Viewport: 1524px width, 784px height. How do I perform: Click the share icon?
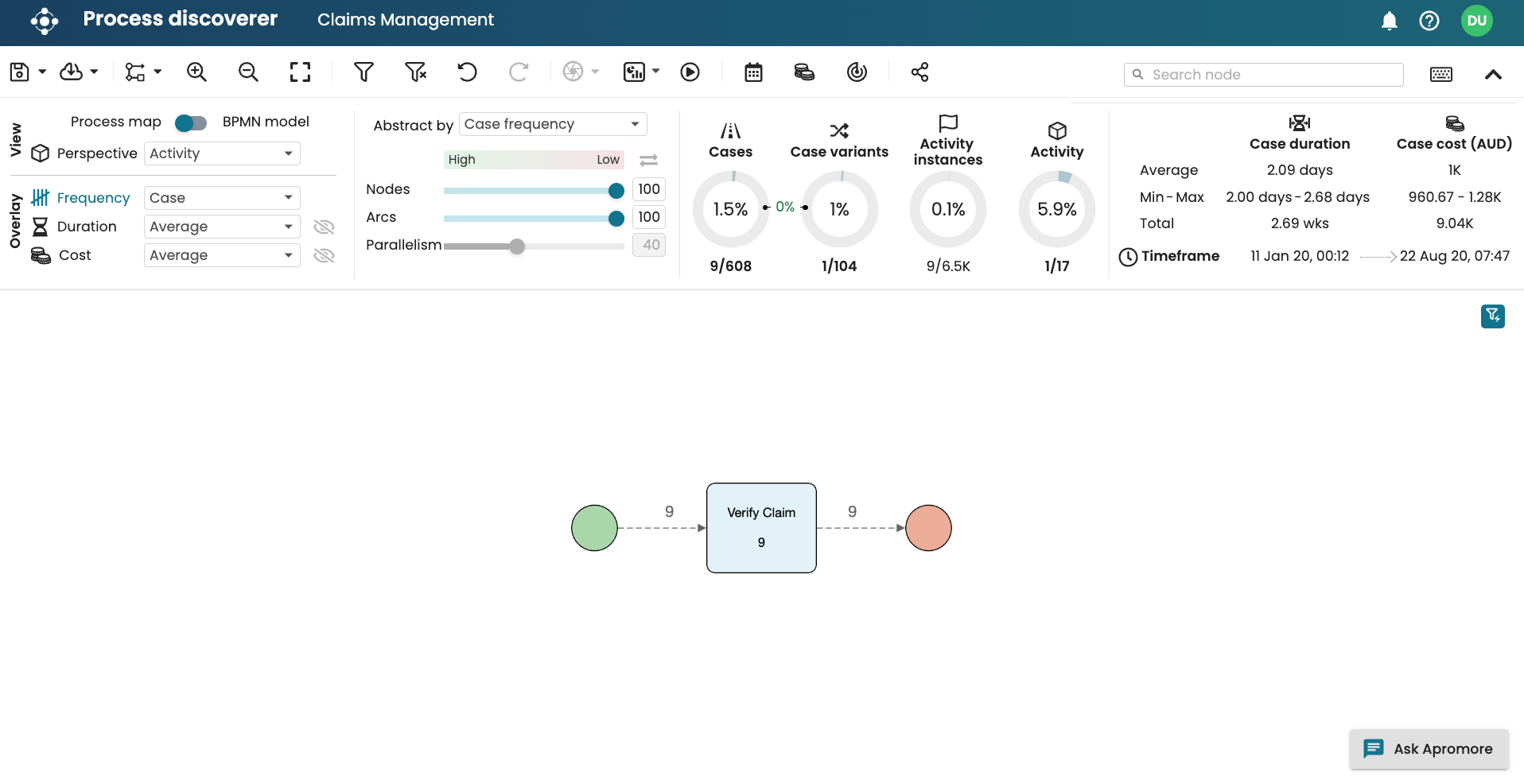(x=919, y=72)
